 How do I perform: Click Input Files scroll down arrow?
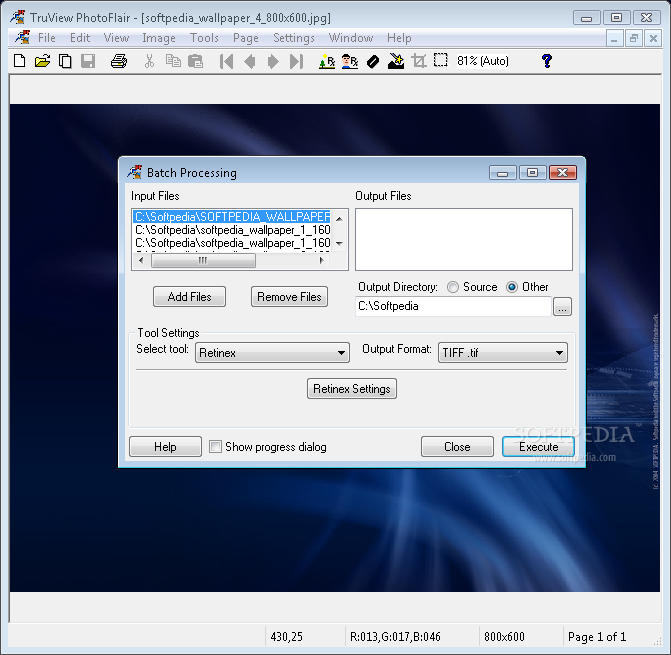(339, 243)
